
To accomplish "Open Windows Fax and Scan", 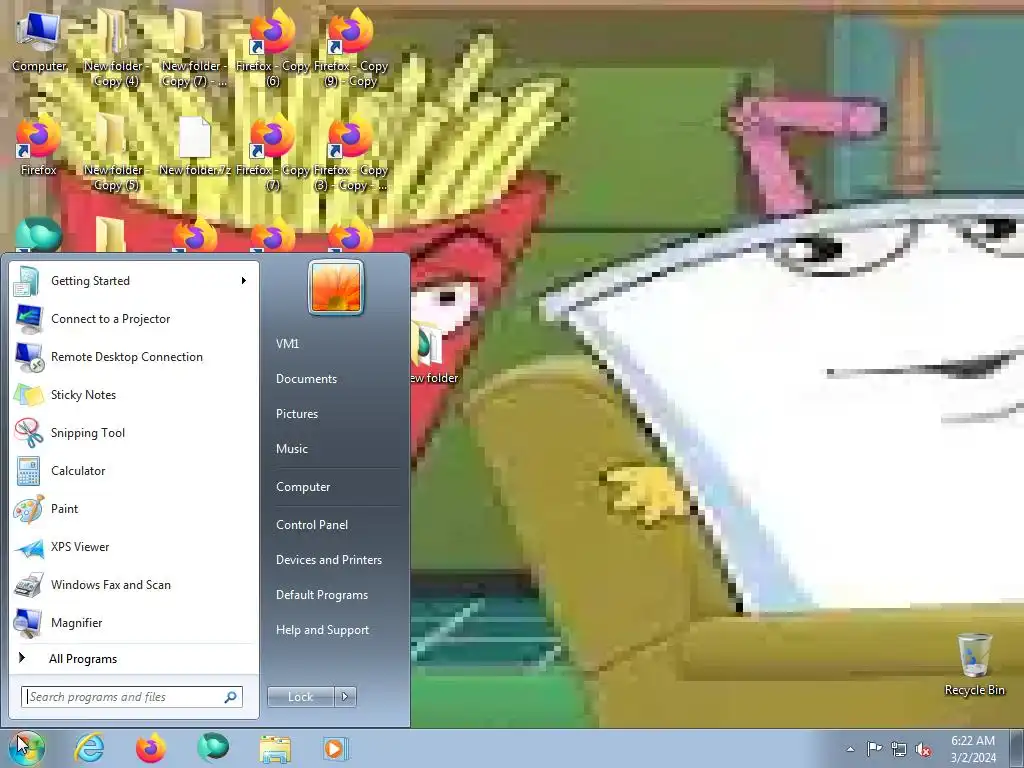I will pos(134,584).
